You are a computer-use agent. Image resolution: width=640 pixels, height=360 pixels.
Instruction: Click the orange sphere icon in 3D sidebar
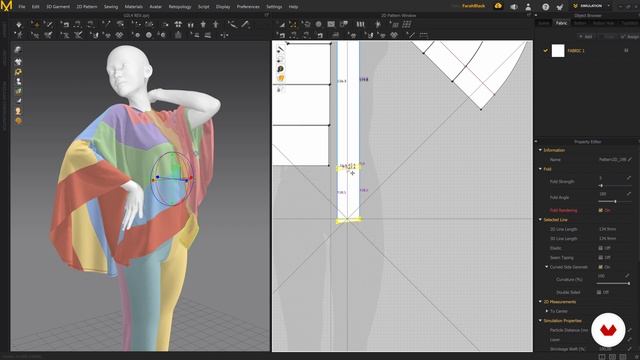pos(18,121)
